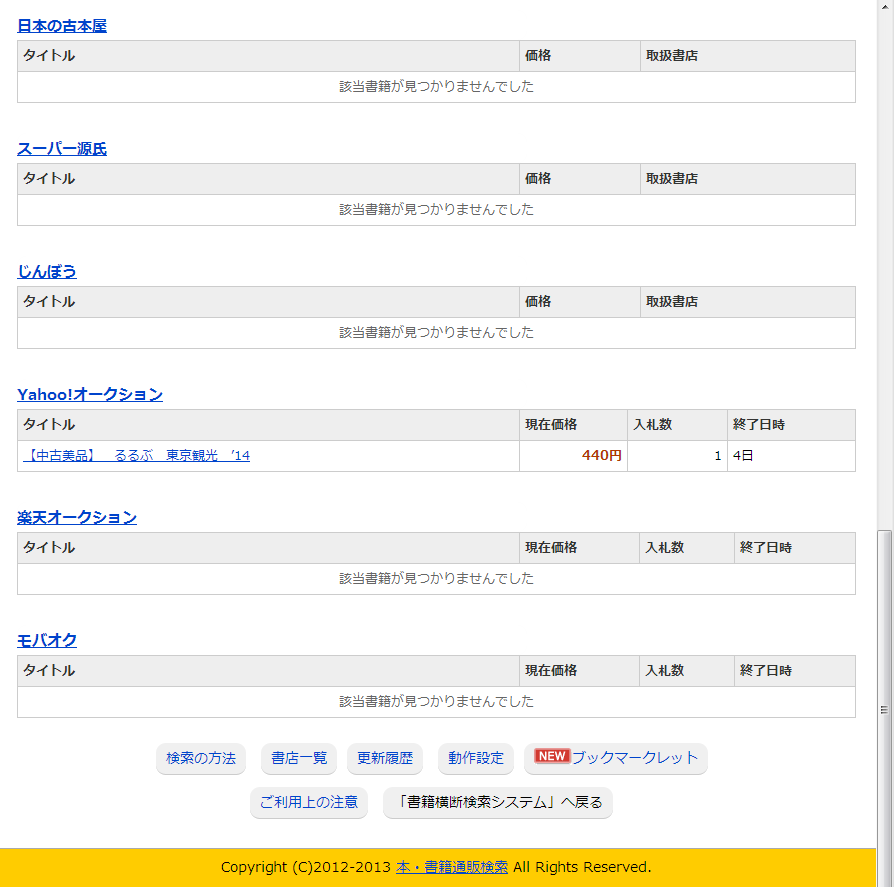Click the じんぼう 取扱書店 column header

pyautogui.click(x=747, y=302)
